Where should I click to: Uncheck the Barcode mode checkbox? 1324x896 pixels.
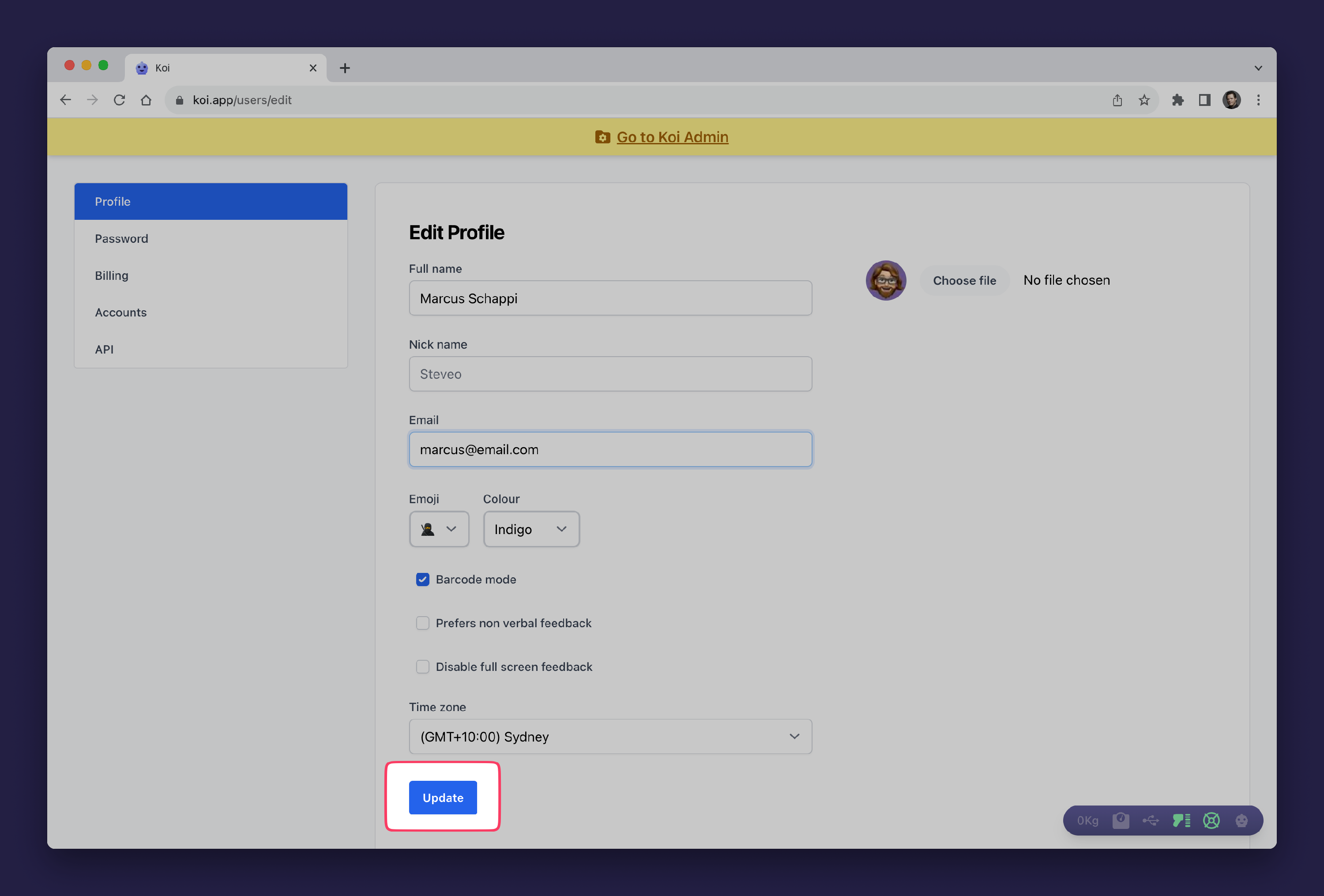(x=422, y=579)
